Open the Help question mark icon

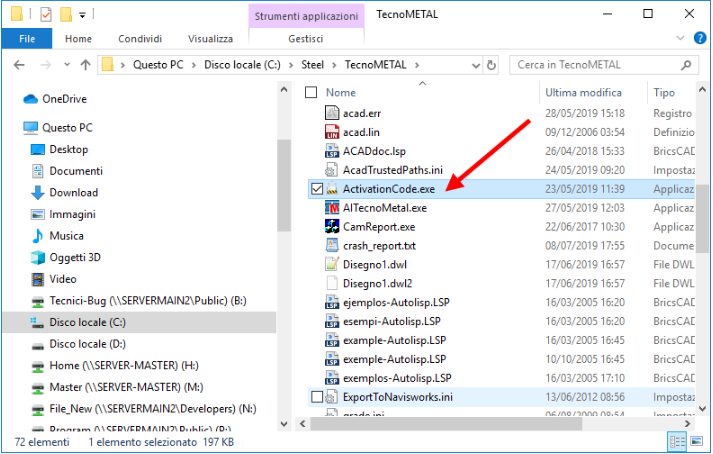(x=700, y=38)
